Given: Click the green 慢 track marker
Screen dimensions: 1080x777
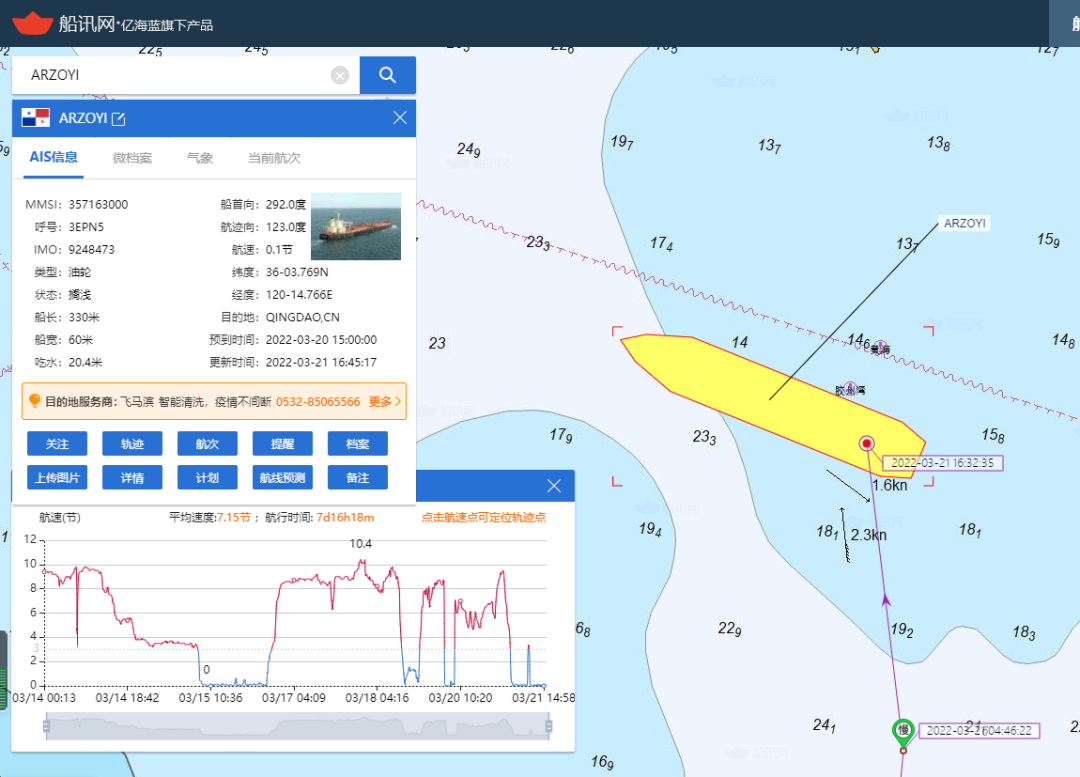Looking at the screenshot, I should [x=903, y=730].
